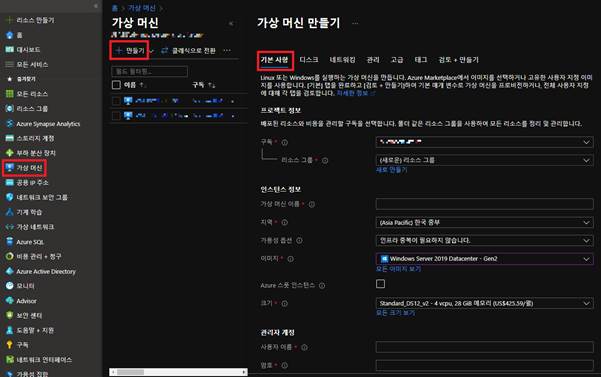Check the first virtual machine row checkbox
The image size is (601, 377).
click(x=116, y=101)
